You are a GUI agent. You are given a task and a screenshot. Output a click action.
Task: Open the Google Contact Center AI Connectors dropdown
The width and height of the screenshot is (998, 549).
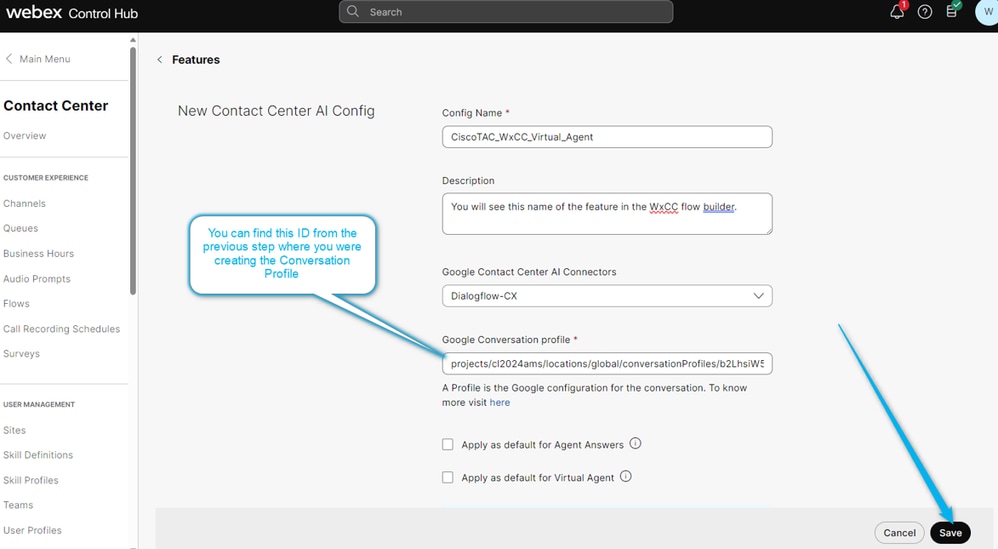coord(607,296)
